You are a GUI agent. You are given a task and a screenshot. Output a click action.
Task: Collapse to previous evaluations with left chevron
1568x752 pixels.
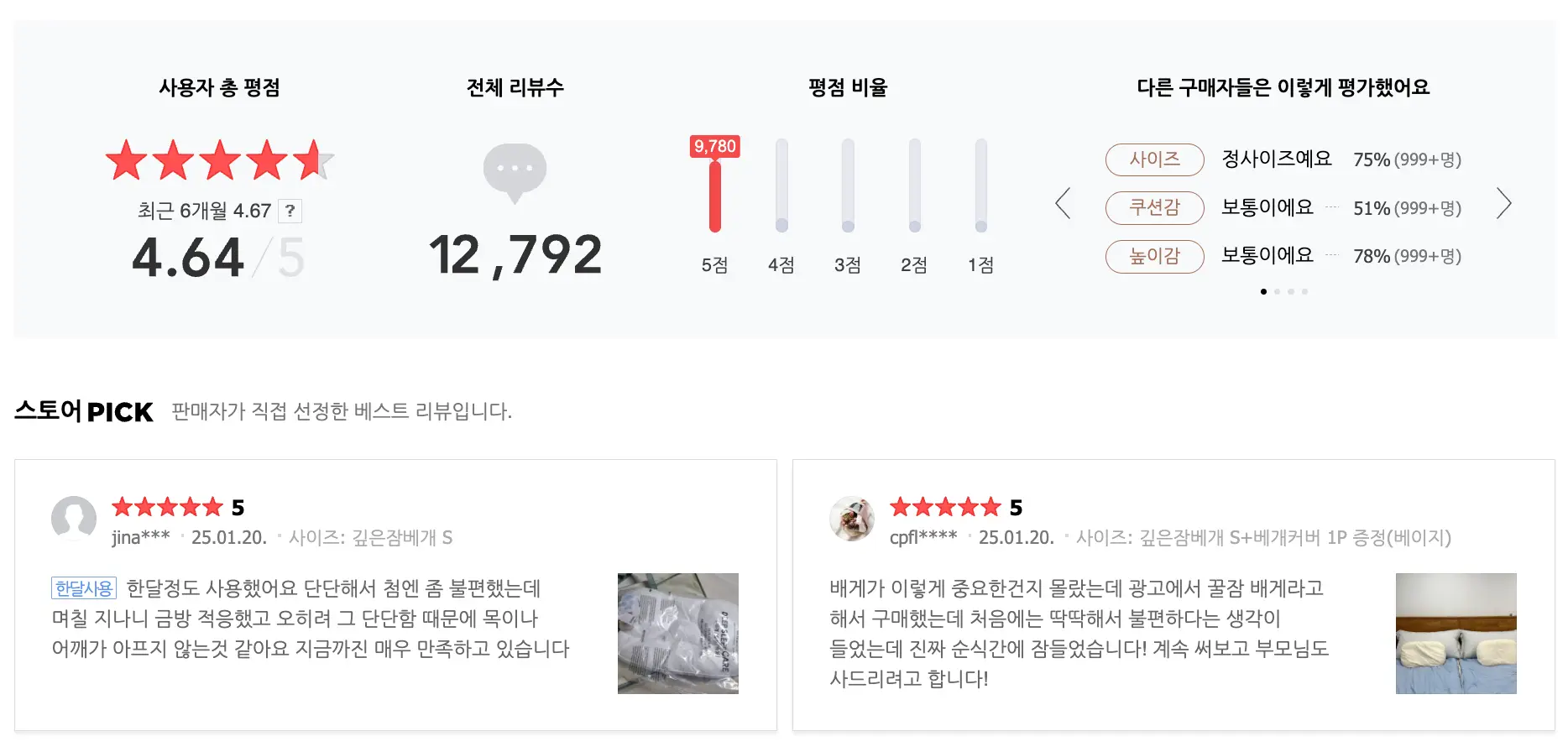click(x=1063, y=204)
